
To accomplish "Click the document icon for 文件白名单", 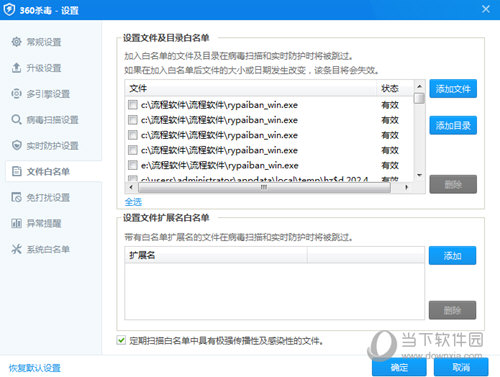I will [16, 172].
